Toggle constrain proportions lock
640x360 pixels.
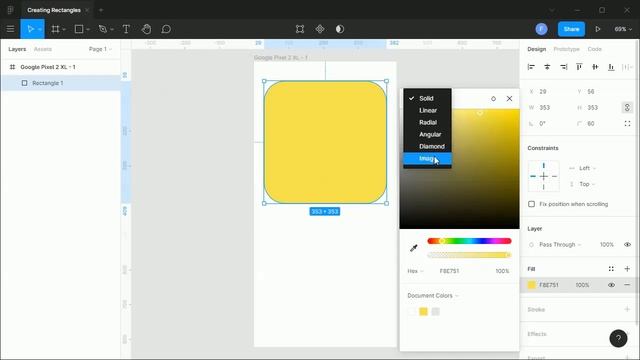pyautogui.click(x=627, y=107)
